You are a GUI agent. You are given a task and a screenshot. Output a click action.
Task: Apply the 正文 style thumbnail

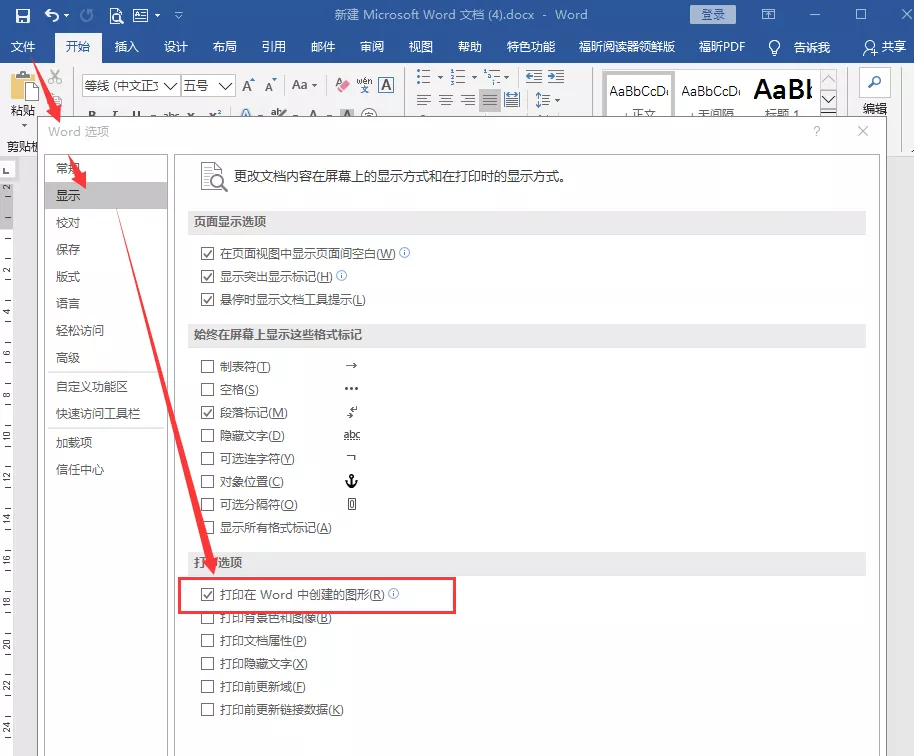click(x=639, y=94)
